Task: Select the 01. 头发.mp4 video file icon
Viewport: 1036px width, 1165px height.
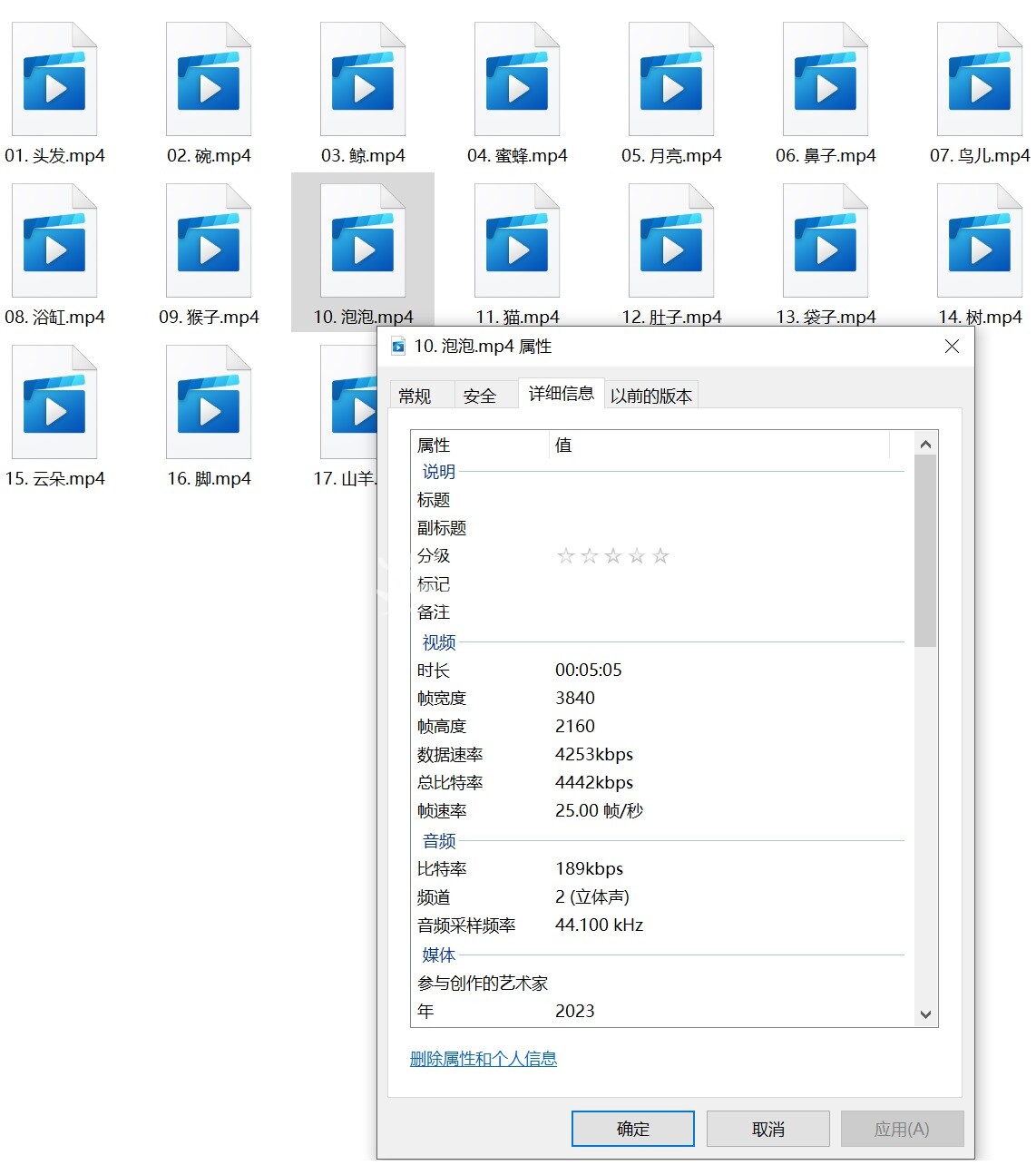Action: [x=54, y=82]
